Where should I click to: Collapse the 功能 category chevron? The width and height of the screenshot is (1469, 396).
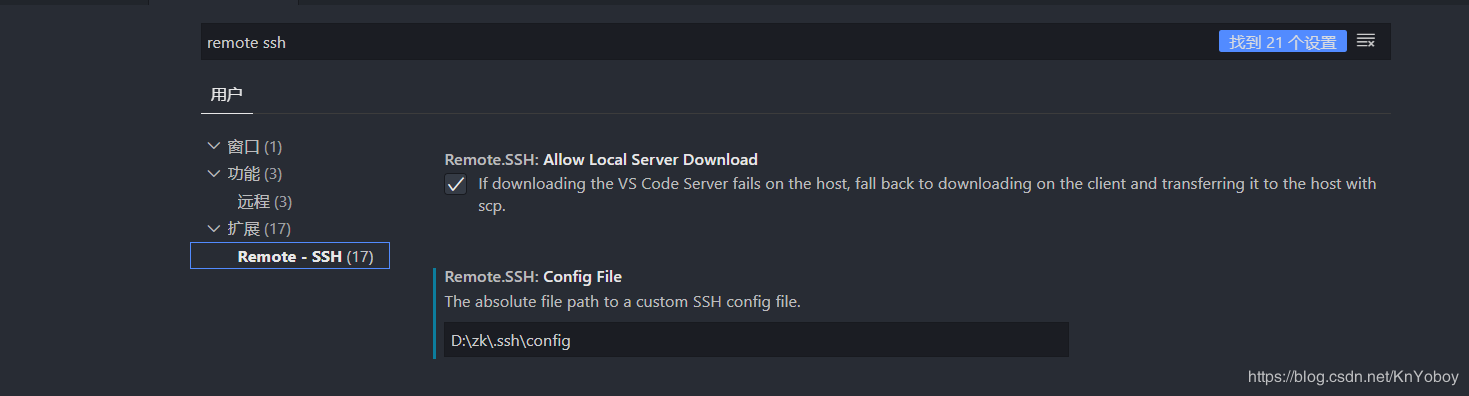click(x=213, y=173)
